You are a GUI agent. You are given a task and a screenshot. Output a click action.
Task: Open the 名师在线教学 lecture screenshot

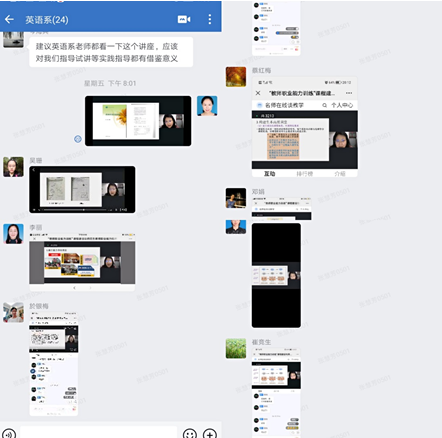[x=305, y=127]
